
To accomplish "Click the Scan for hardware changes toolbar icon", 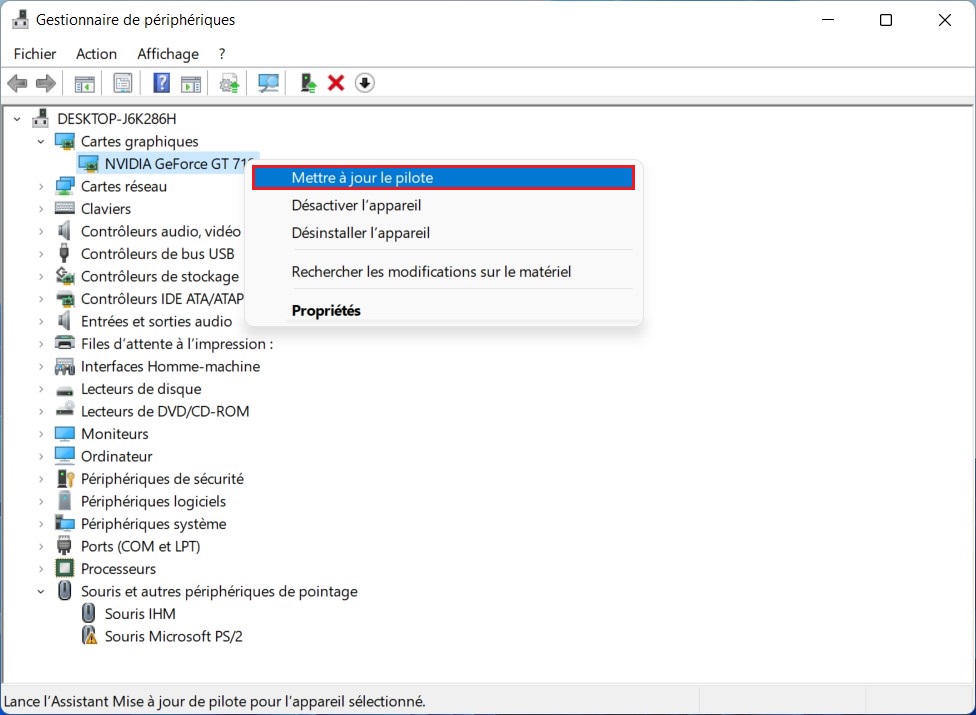I will pyautogui.click(x=267, y=82).
